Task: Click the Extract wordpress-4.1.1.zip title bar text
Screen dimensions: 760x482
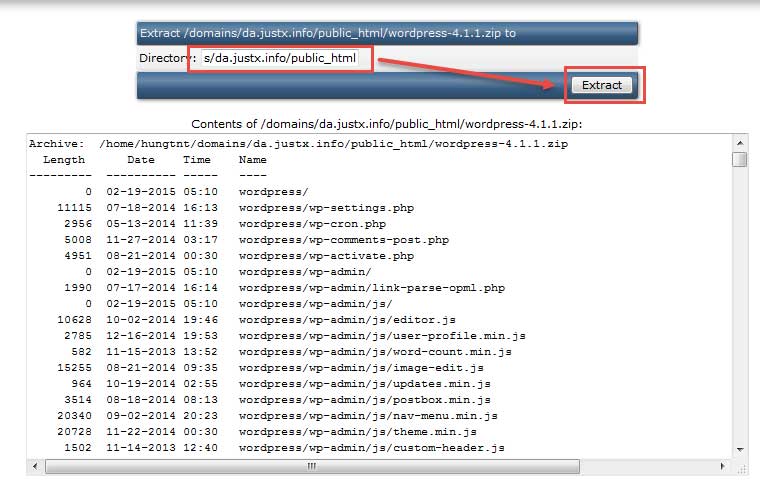Action: point(328,33)
